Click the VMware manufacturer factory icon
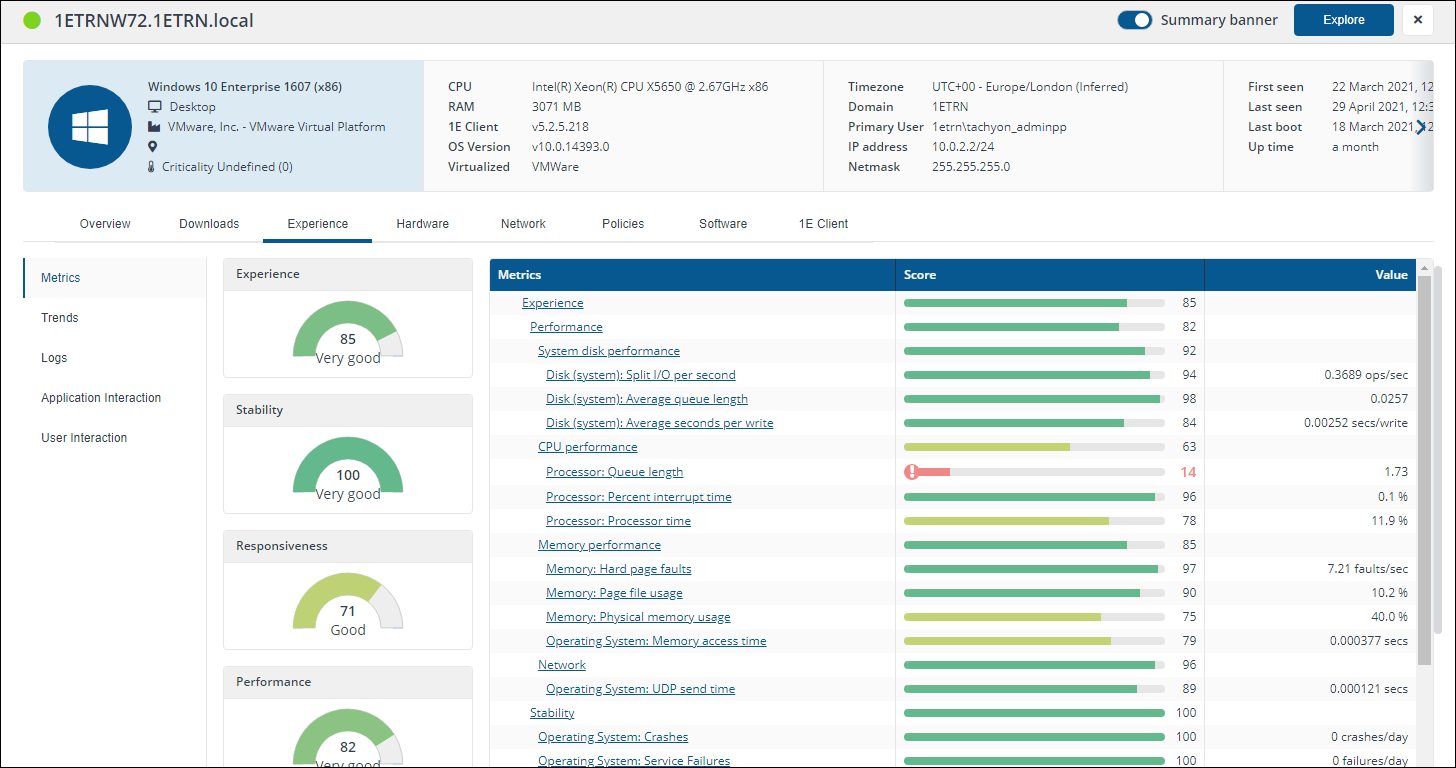1456x768 pixels. pos(155,127)
